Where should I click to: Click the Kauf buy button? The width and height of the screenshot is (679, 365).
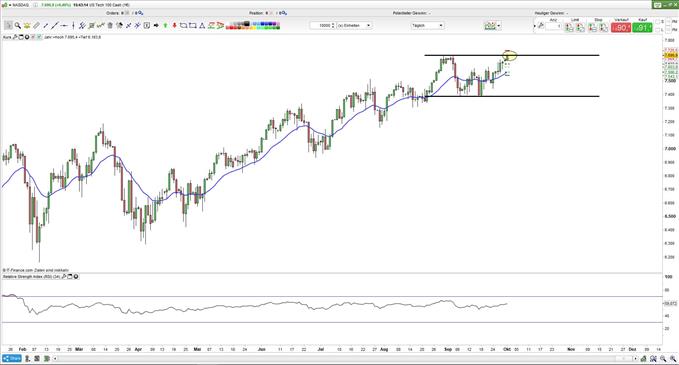(642, 28)
